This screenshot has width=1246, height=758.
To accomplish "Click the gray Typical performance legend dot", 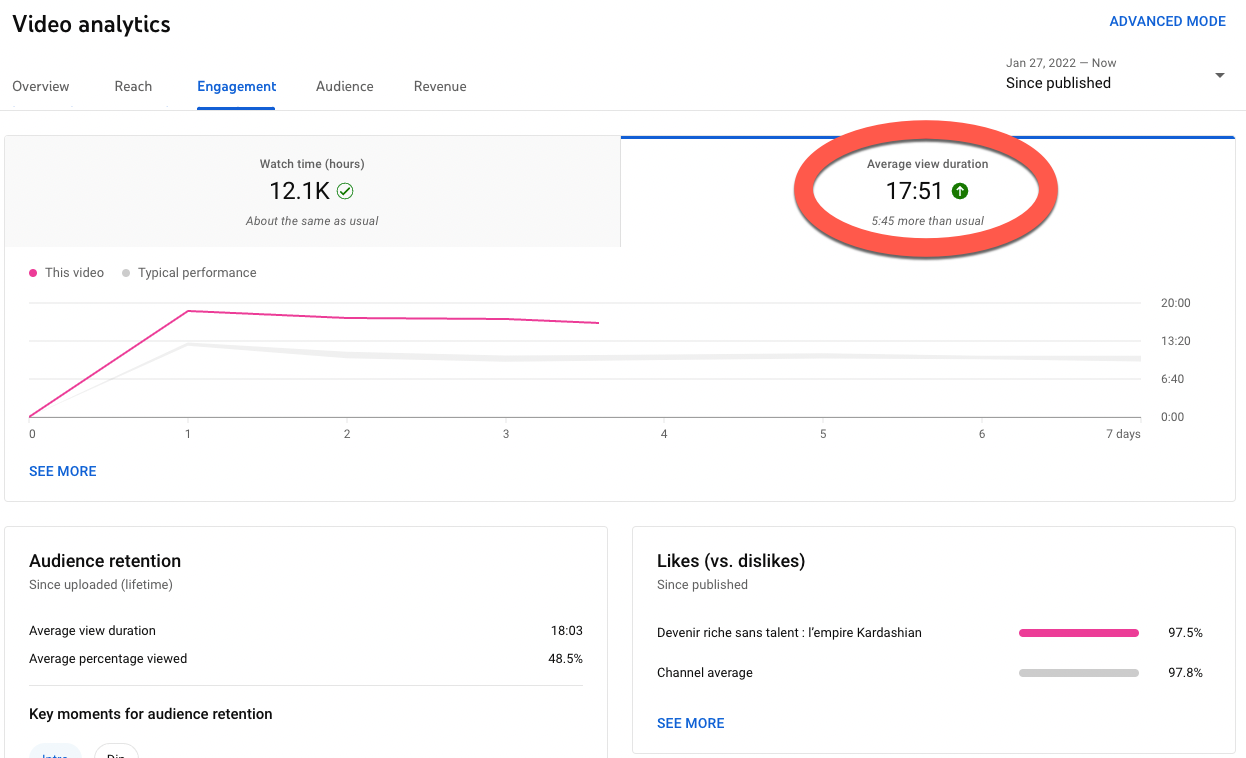I will [x=126, y=273].
